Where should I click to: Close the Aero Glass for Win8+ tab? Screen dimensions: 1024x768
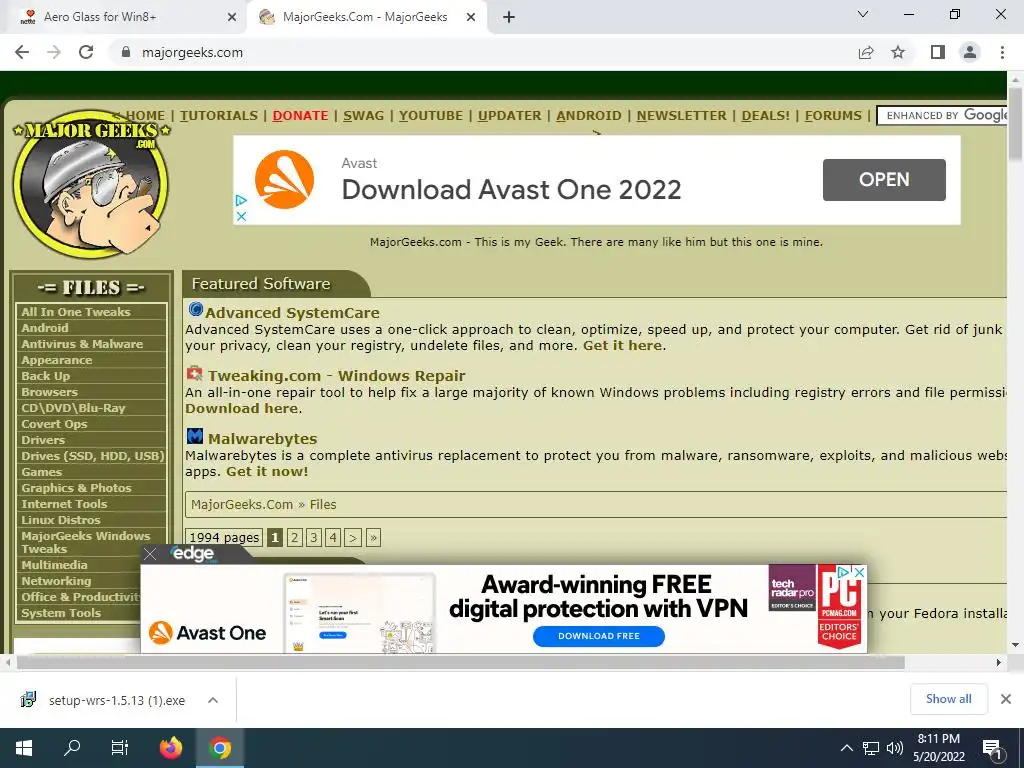(x=232, y=17)
